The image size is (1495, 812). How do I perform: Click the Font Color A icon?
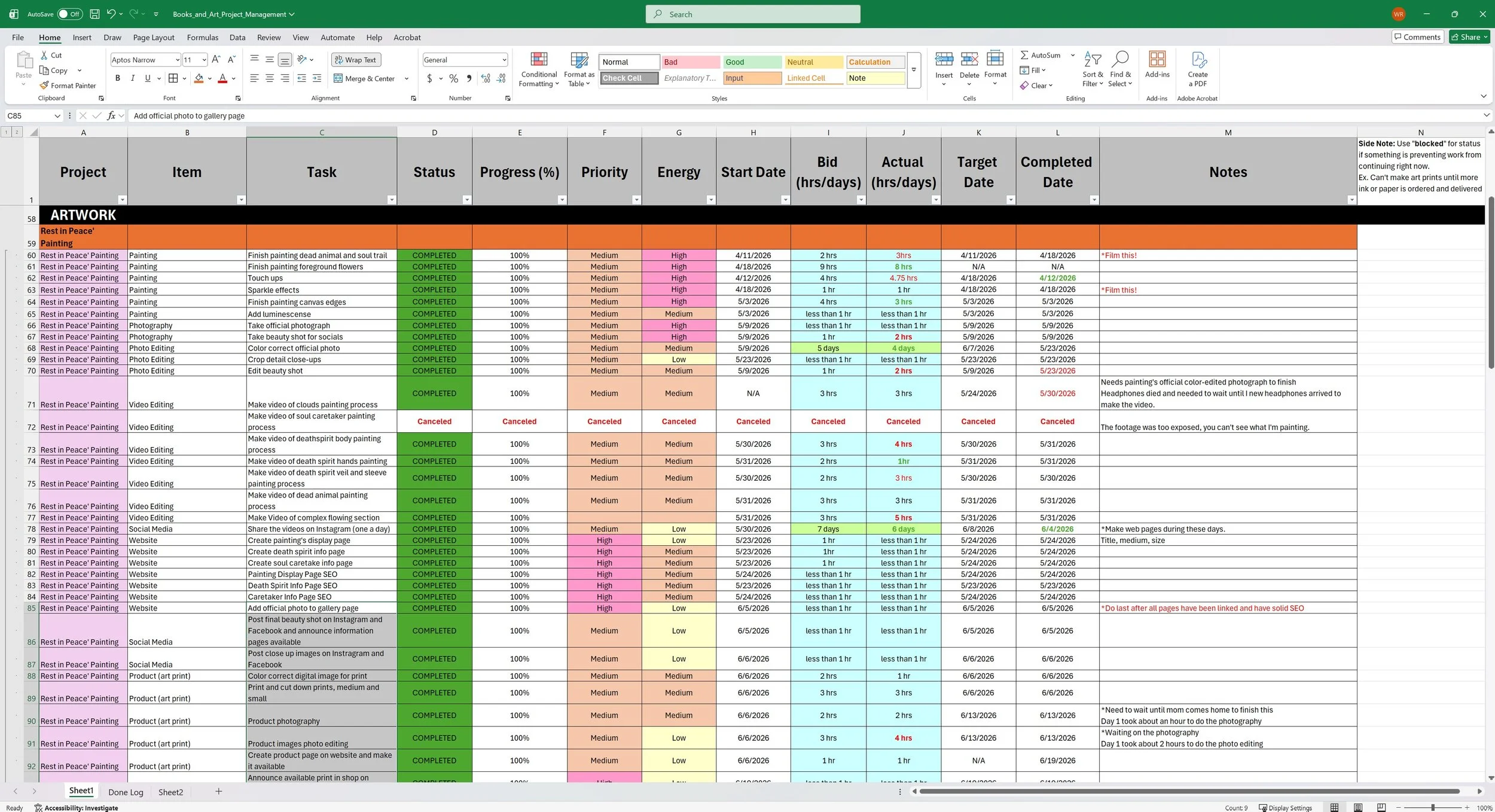tap(222, 78)
